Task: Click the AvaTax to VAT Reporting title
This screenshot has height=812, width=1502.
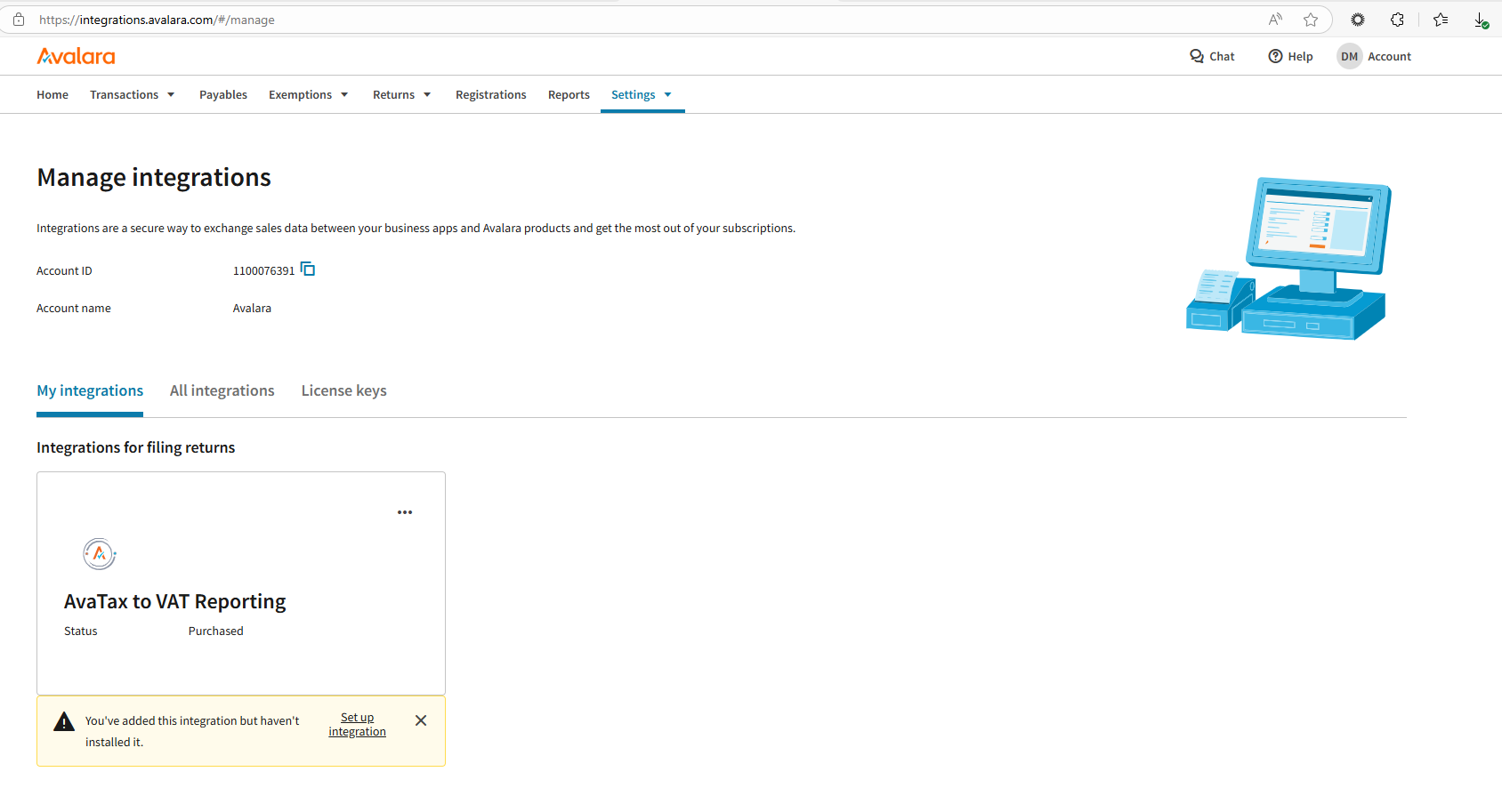Action: click(x=175, y=601)
